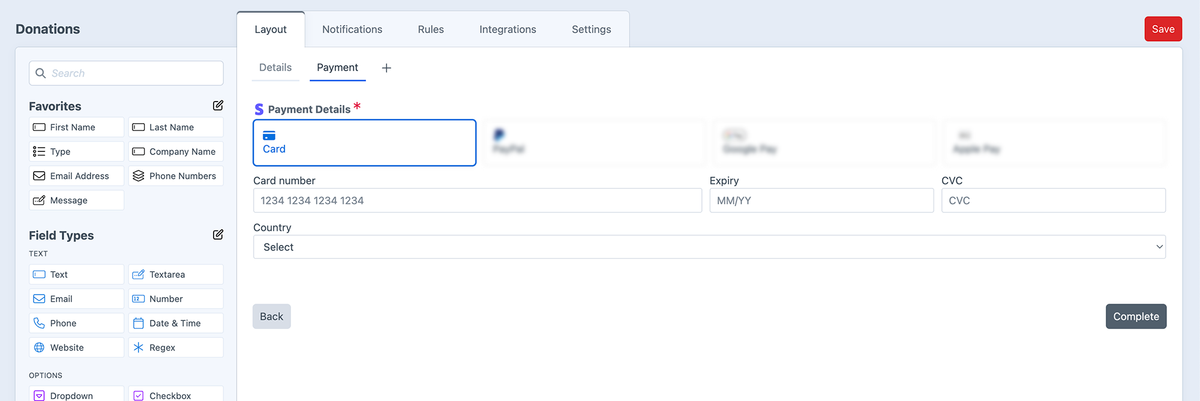Screen dimensions: 1200x401
Task: Add an Email field type
Action: pos(77,299)
